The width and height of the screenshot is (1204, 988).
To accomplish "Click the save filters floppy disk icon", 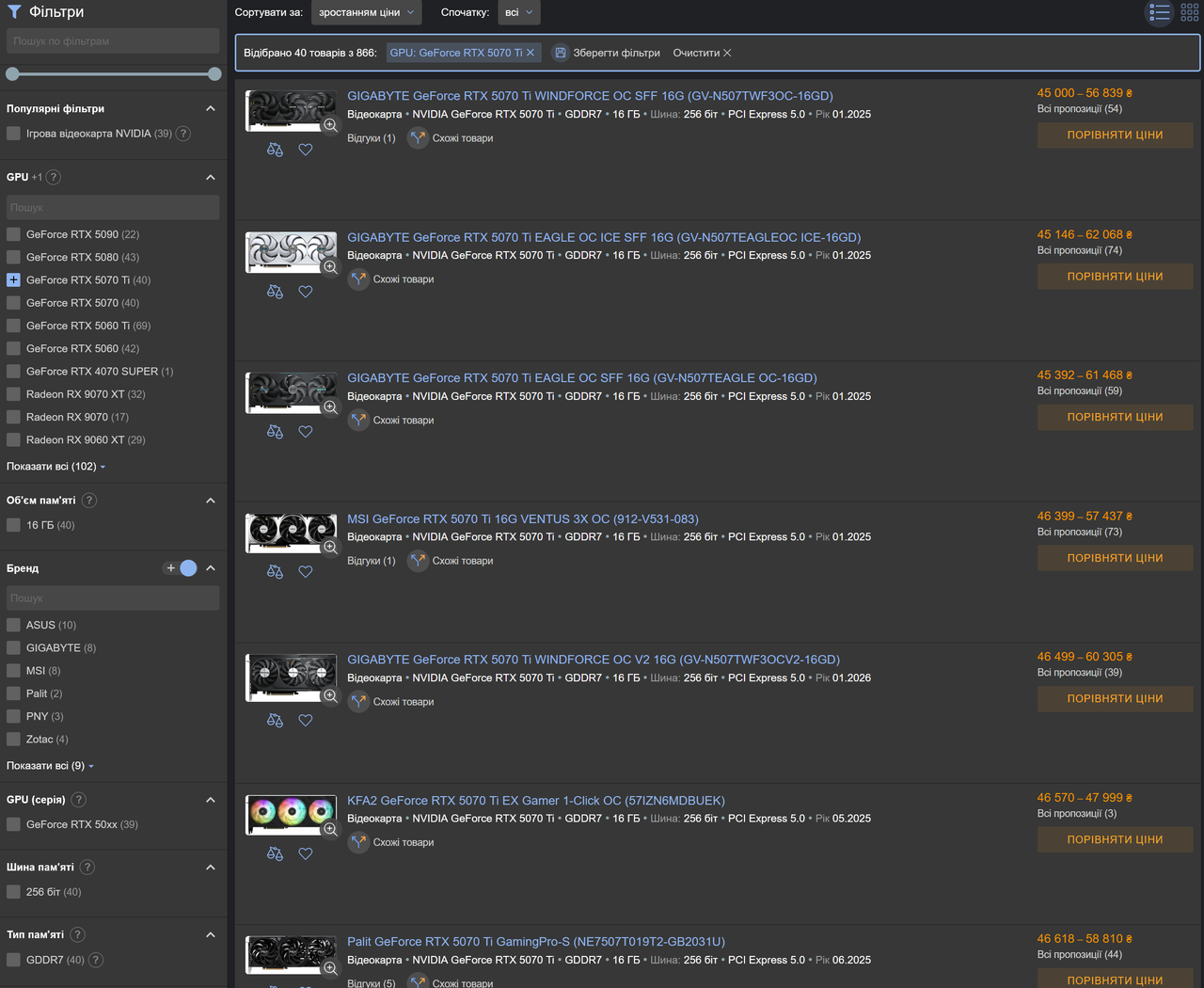I will pyautogui.click(x=561, y=53).
